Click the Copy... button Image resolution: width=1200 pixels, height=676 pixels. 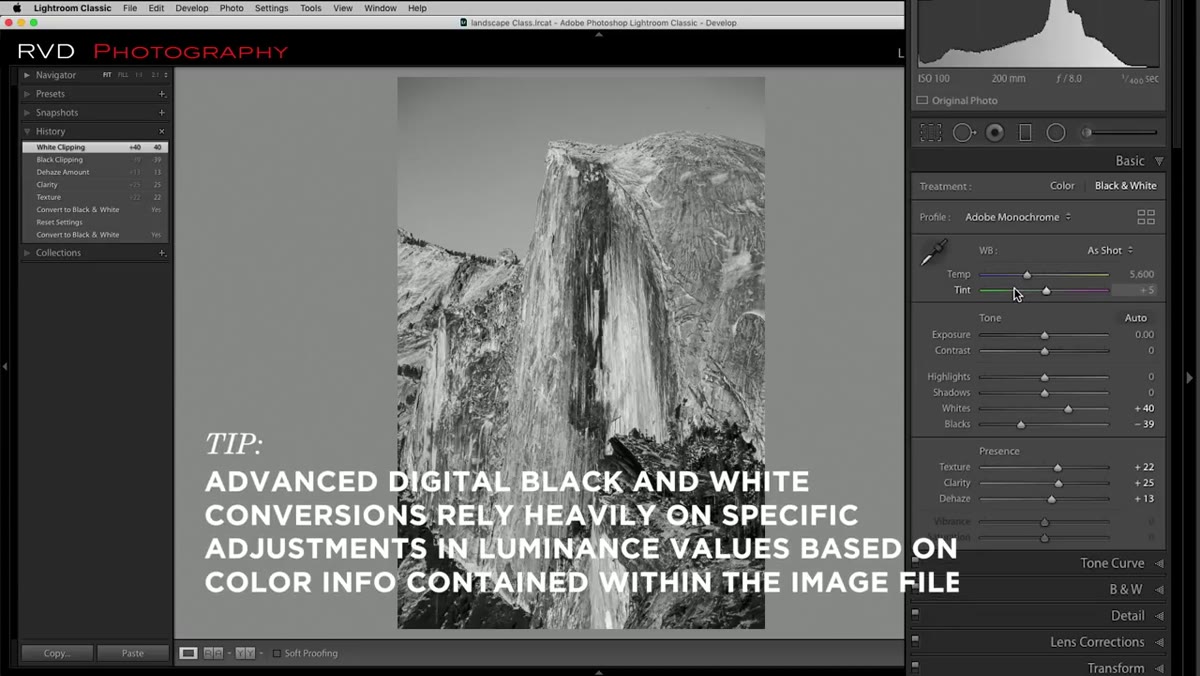57,653
